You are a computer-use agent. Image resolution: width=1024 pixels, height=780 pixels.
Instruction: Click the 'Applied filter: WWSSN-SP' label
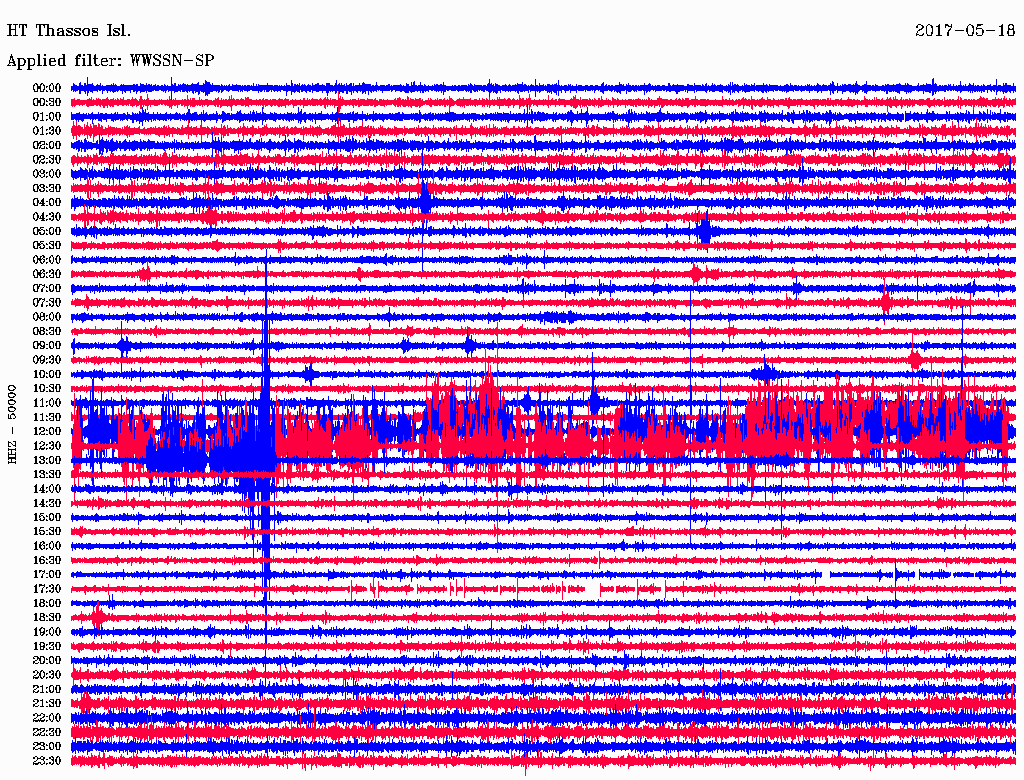(110, 61)
